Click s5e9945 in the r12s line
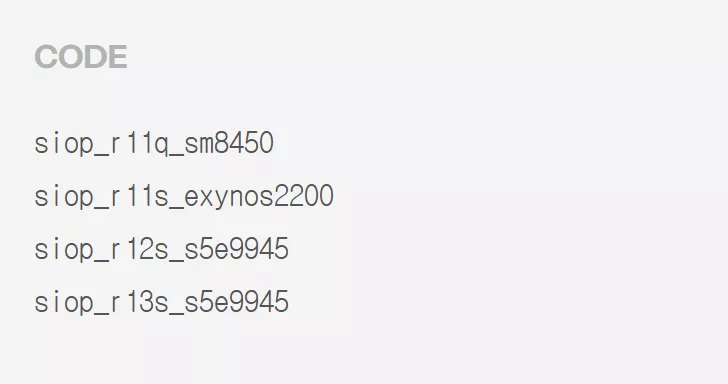Viewport: 728px width, 384px height. click(237, 249)
